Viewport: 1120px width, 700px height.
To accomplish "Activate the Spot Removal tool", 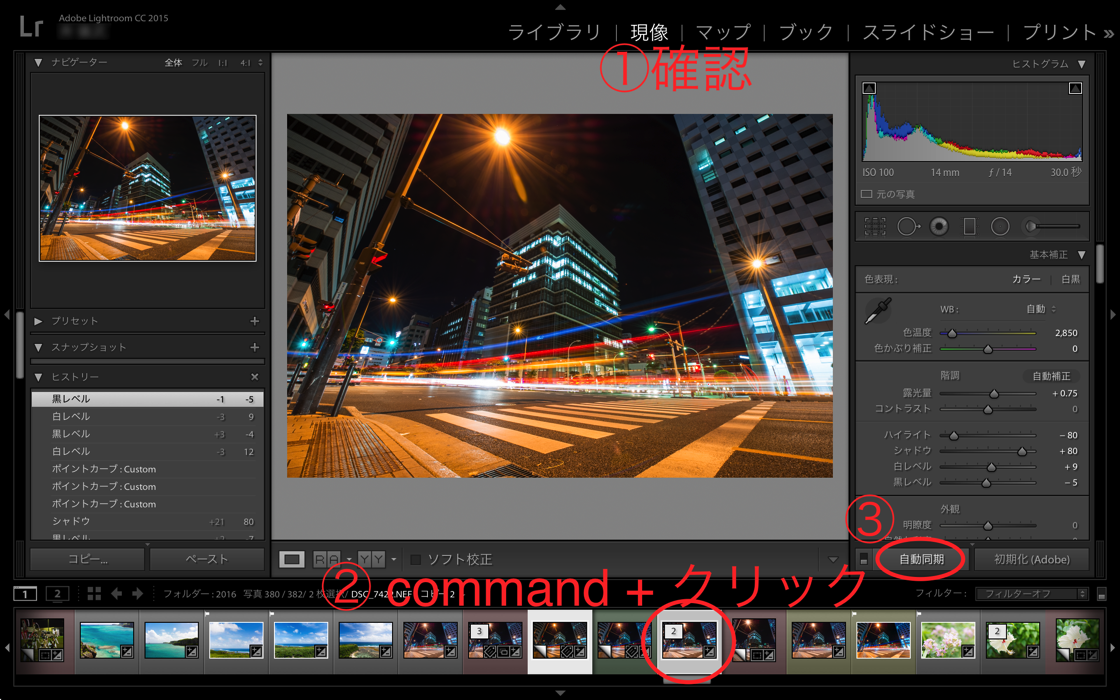I will (907, 227).
